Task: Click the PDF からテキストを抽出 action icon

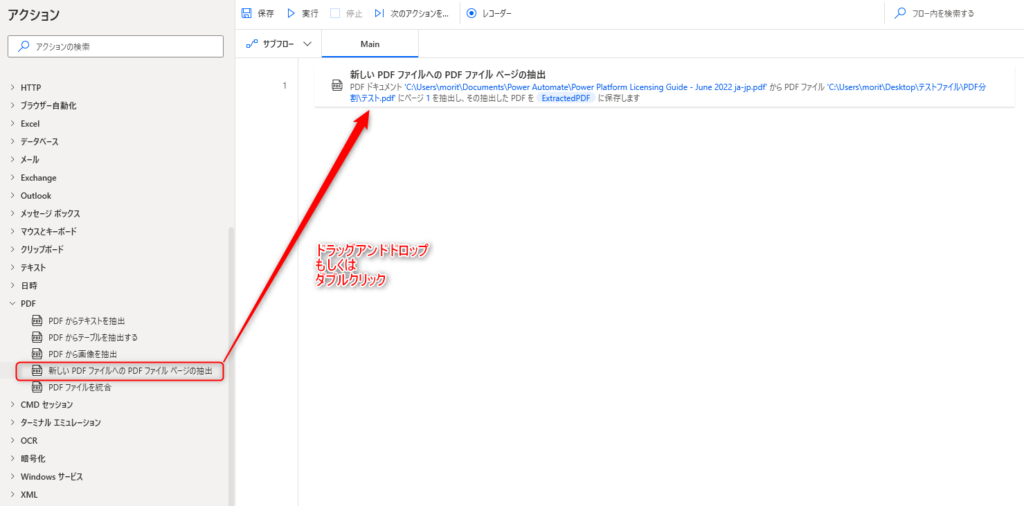Action: click(x=38, y=321)
